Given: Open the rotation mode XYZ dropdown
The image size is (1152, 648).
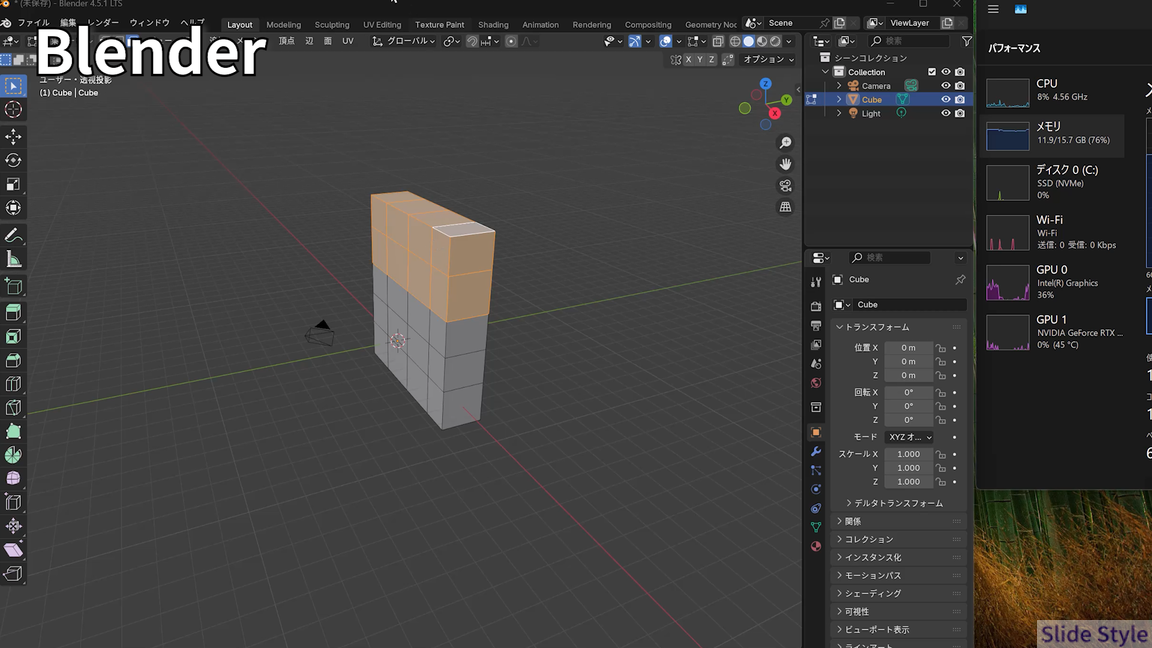Looking at the screenshot, I should click(909, 437).
